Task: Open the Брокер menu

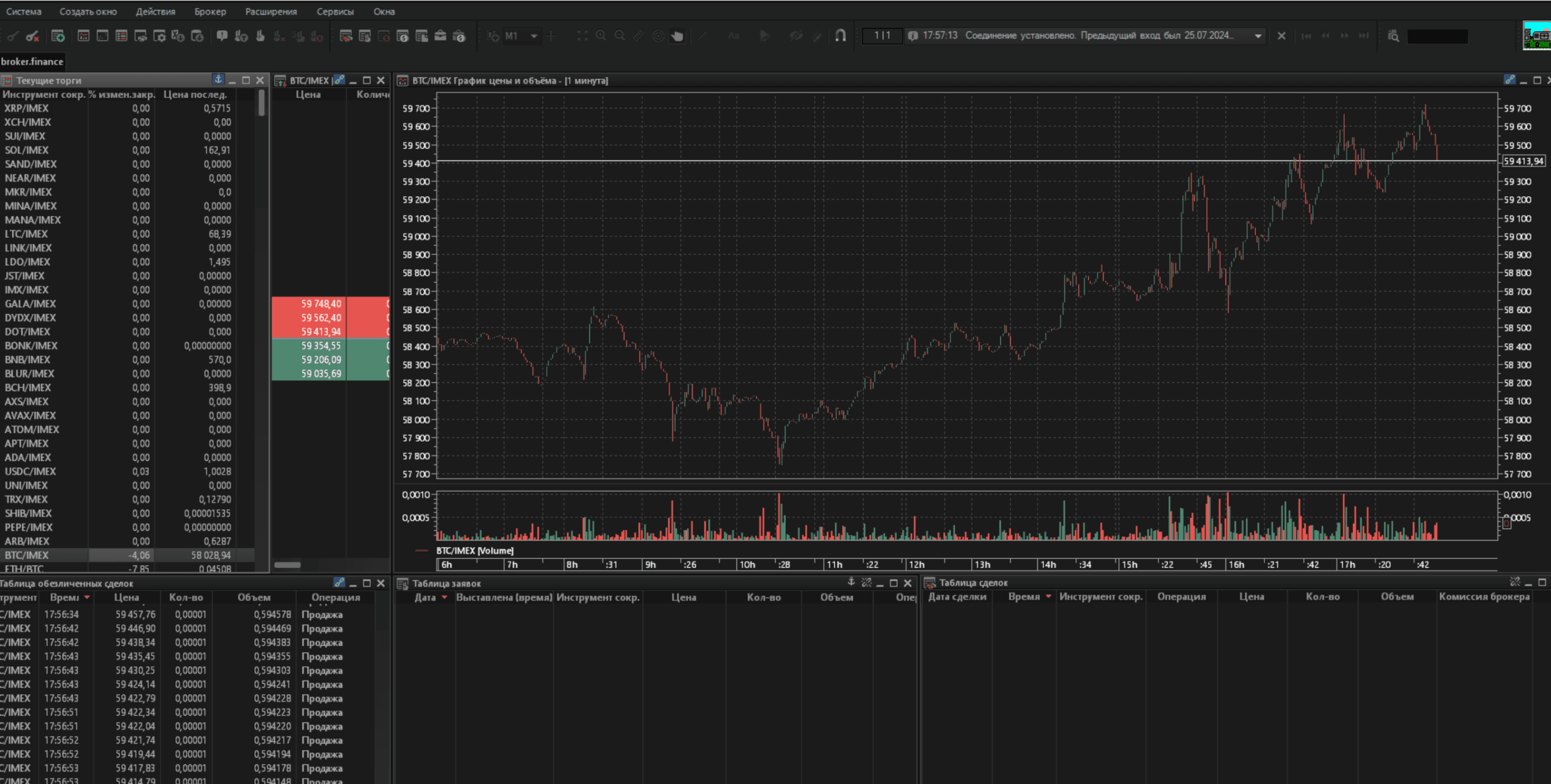Action: pos(210,12)
